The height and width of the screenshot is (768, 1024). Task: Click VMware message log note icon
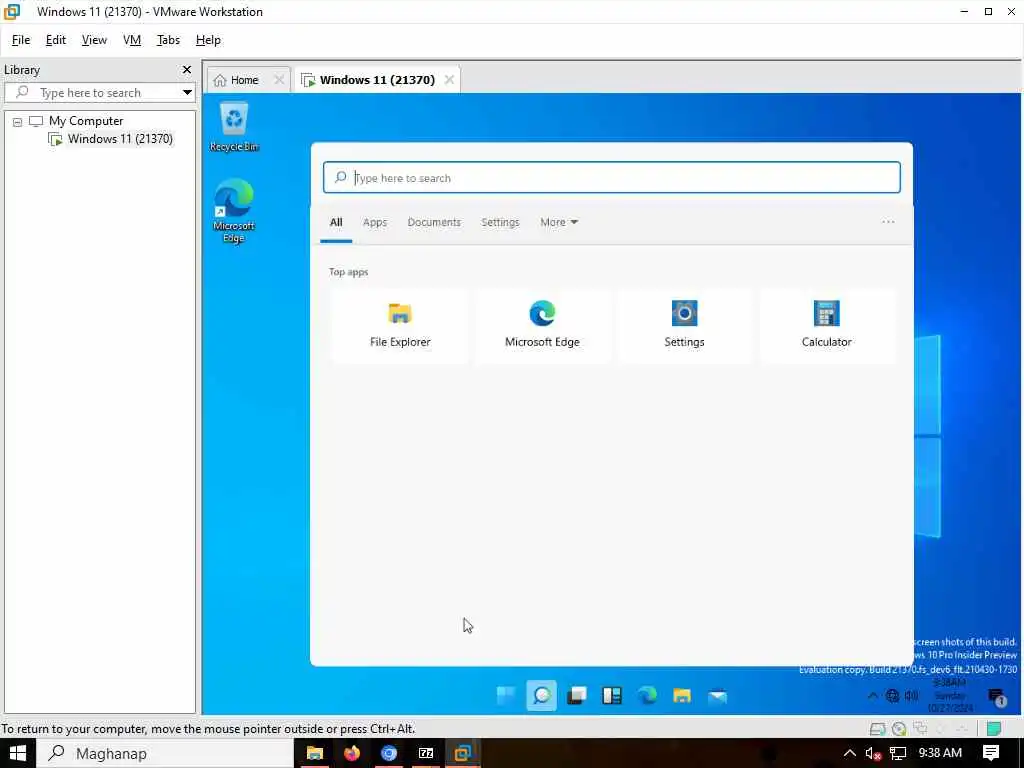point(994,728)
